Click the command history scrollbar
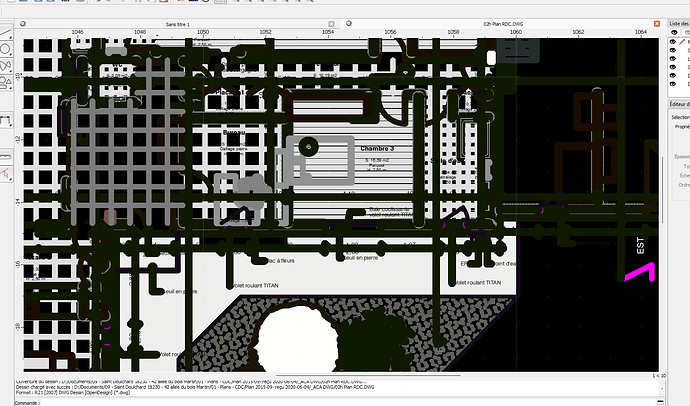The image size is (690, 406). tap(663, 388)
